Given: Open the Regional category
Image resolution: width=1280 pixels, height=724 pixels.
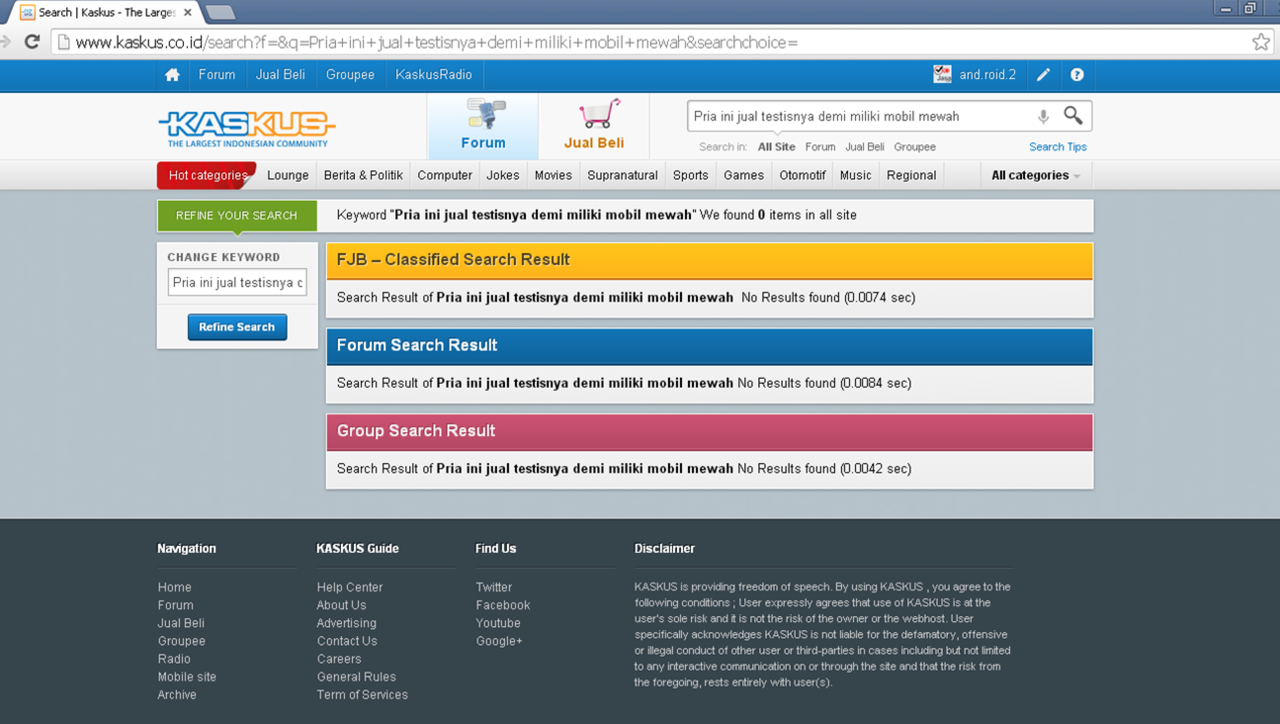Looking at the screenshot, I should click(x=912, y=175).
